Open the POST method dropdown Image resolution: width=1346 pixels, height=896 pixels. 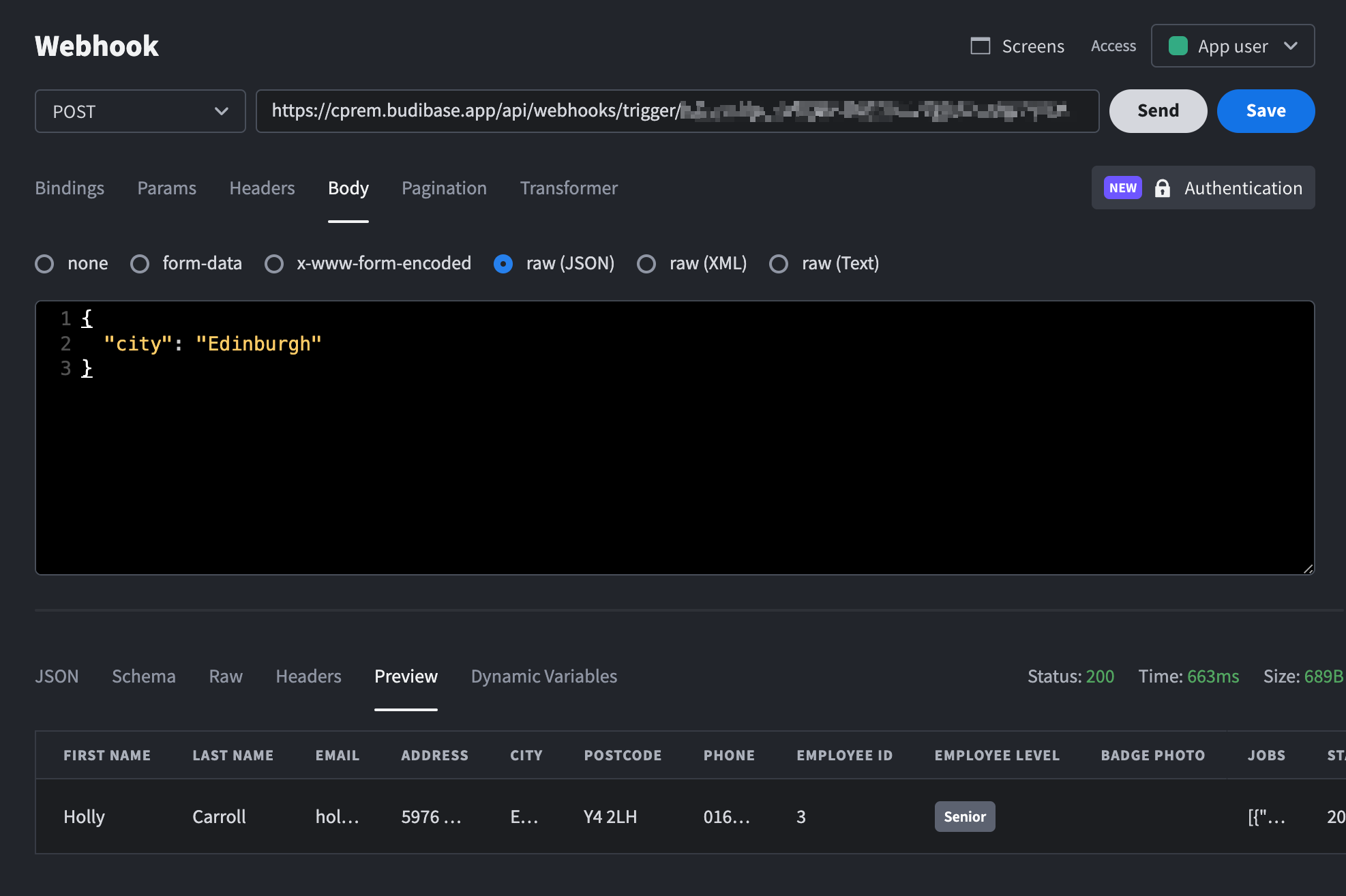140,111
